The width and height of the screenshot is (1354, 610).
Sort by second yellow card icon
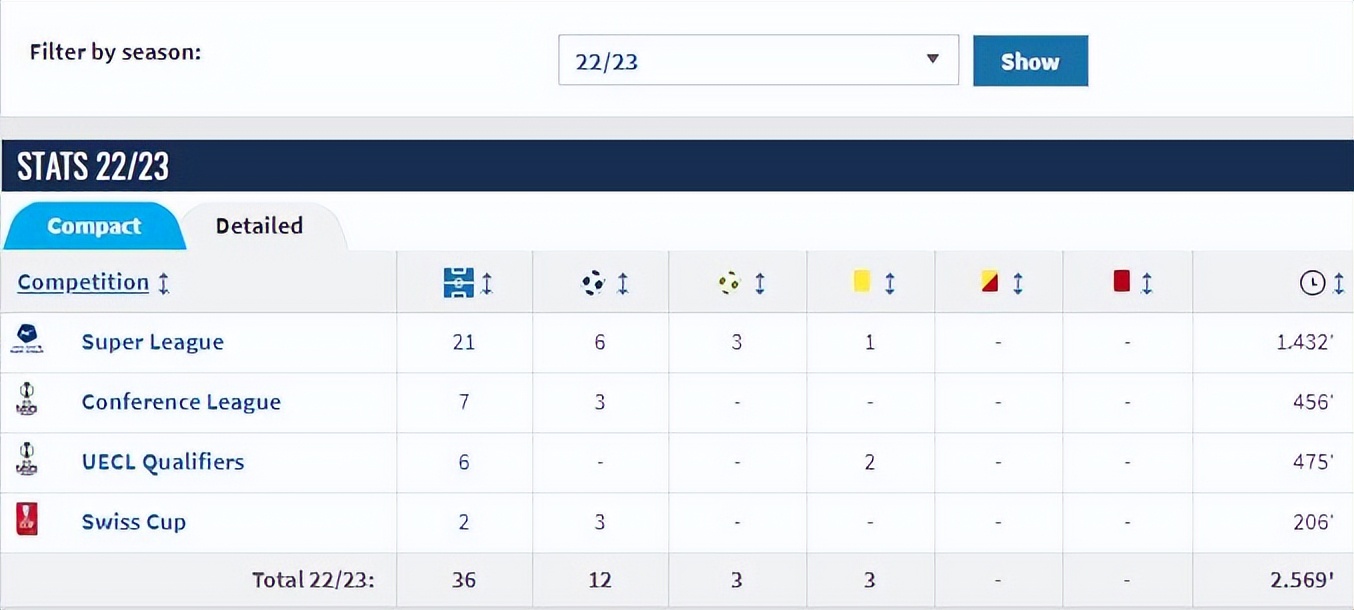click(990, 283)
